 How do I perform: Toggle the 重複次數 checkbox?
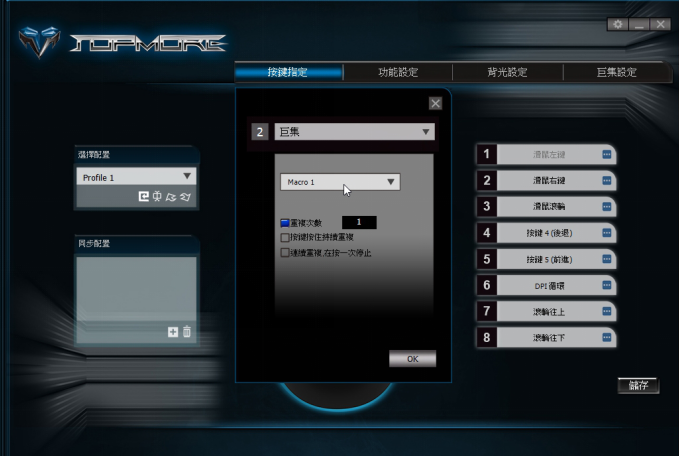[x=285, y=223]
